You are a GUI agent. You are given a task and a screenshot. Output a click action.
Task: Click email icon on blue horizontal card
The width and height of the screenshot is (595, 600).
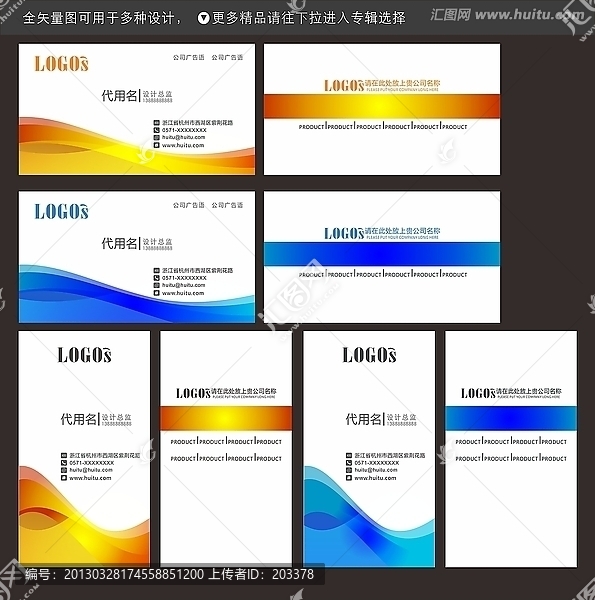pos(156,285)
